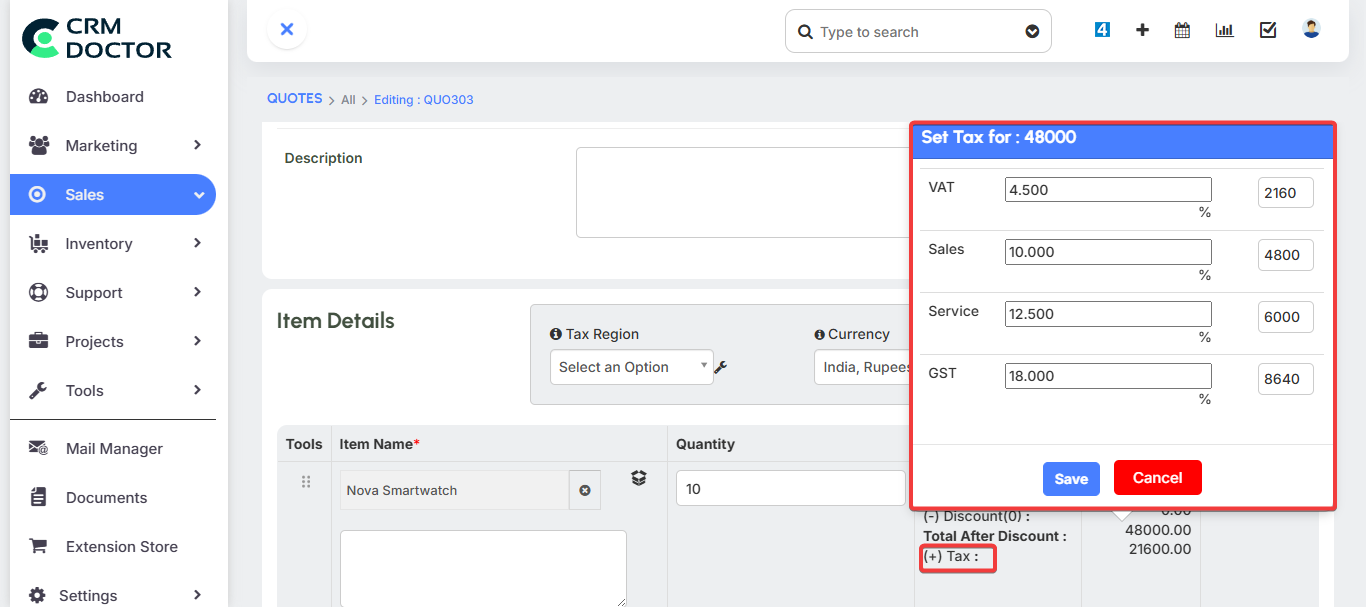Image resolution: width=1366 pixels, height=607 pixels.
Task: Click the checkmark tasks icon in the header
Action: [1267, 30]
